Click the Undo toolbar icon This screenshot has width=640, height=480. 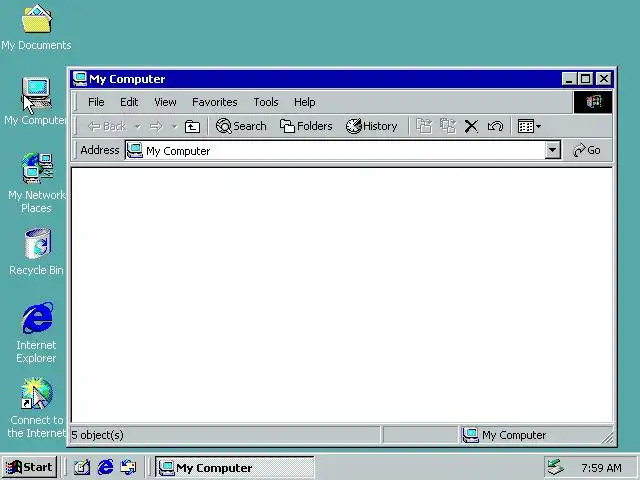tap(495, 126)
